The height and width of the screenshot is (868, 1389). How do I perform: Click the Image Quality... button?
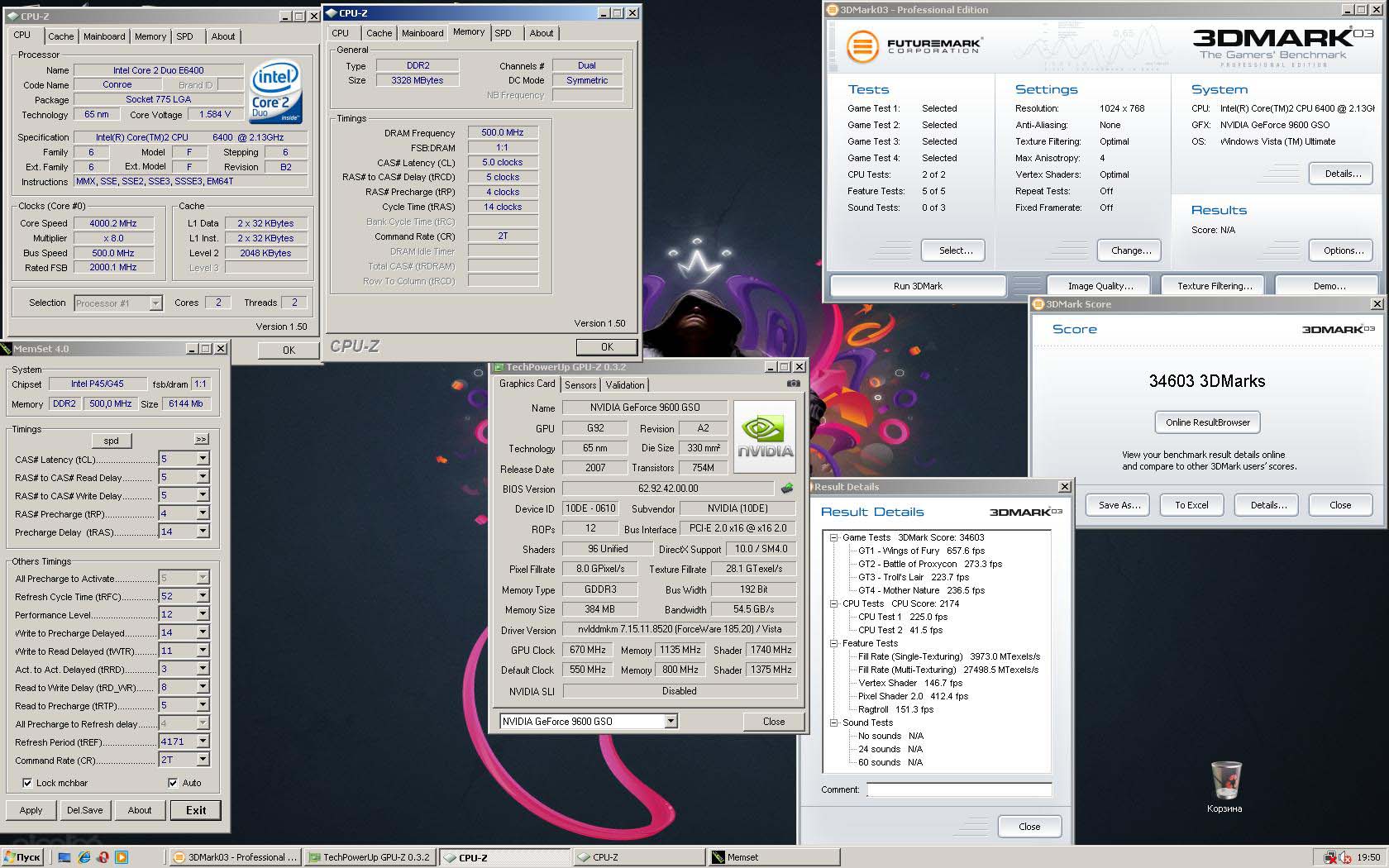[1100, 286]
